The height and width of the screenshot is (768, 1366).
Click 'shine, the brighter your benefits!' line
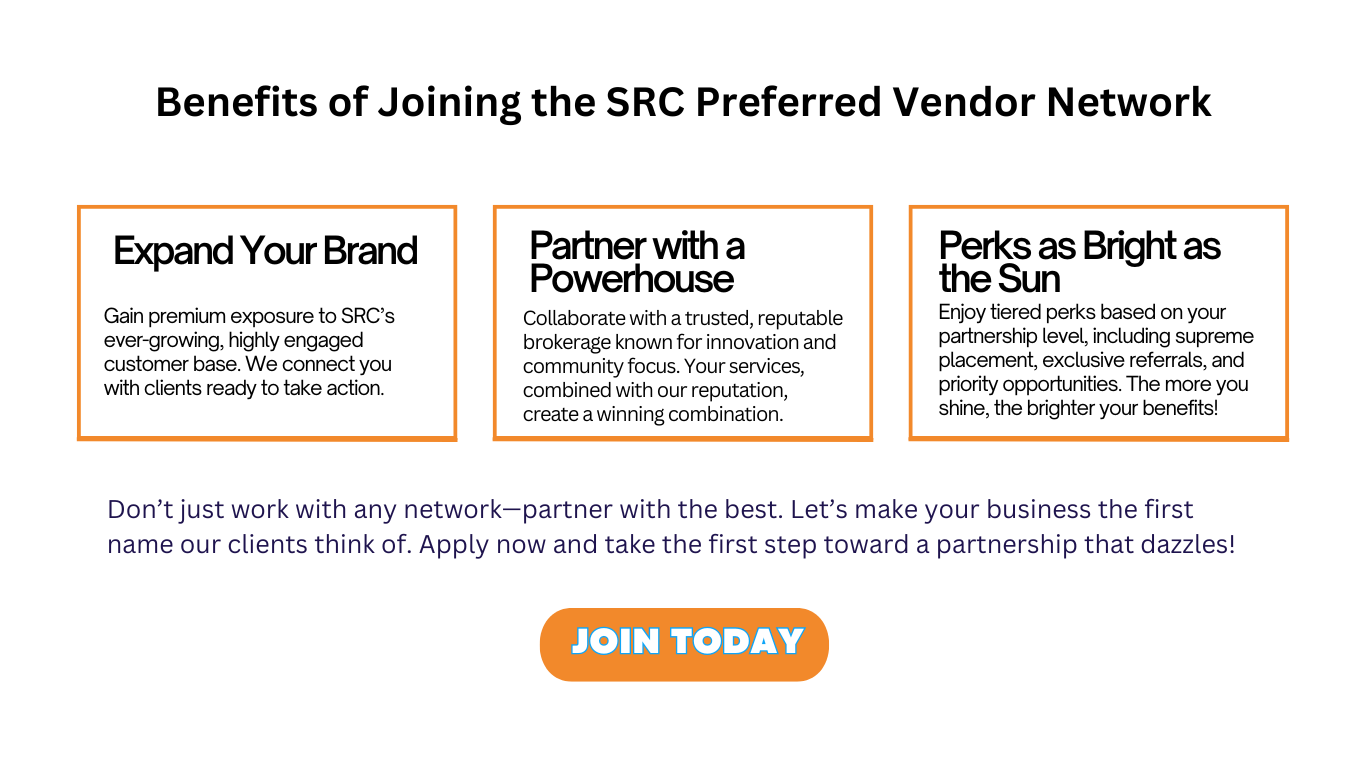click(1078, 408)
